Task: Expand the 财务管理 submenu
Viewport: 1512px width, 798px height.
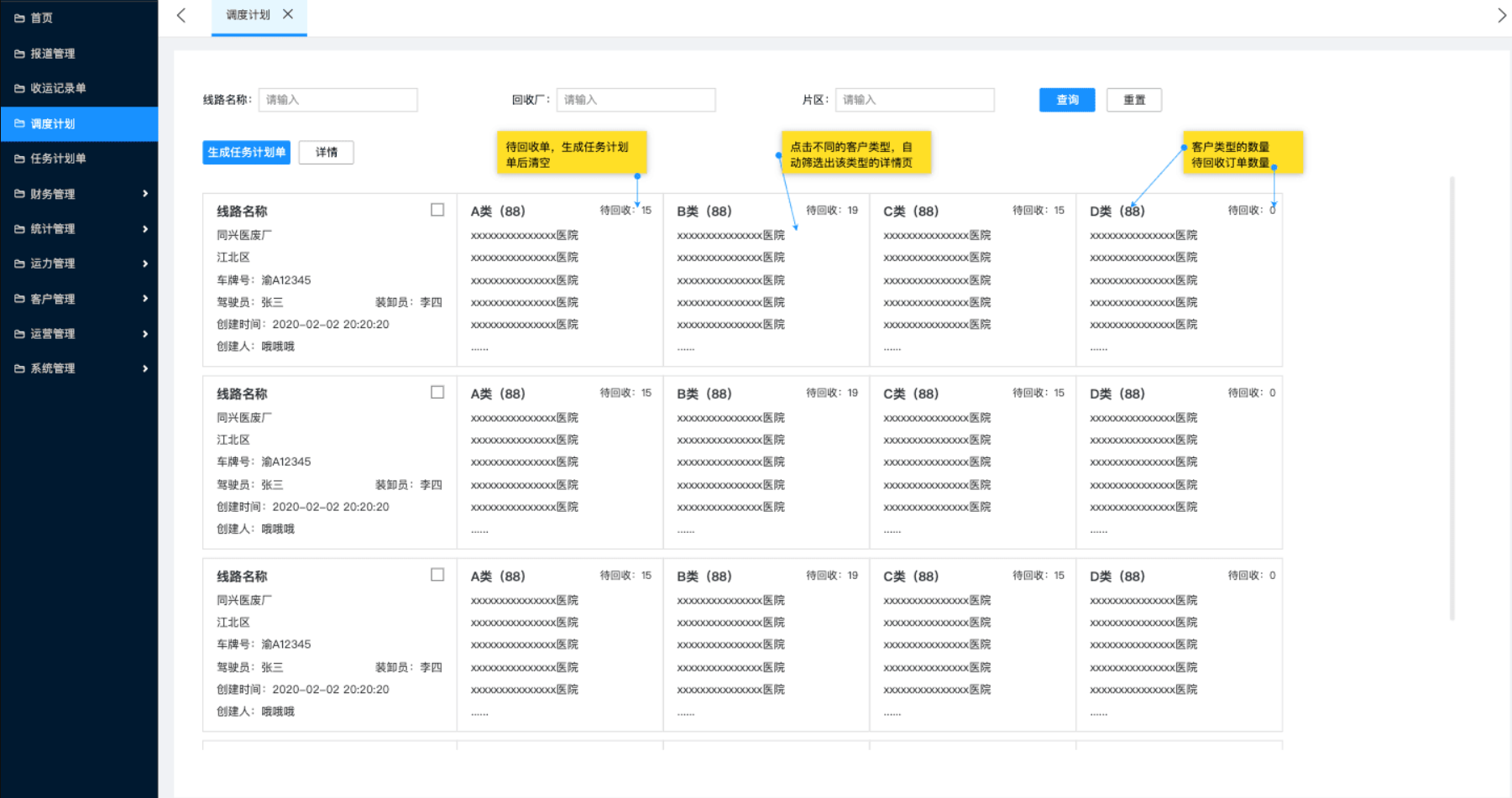Action: click(x=145, y=194)
